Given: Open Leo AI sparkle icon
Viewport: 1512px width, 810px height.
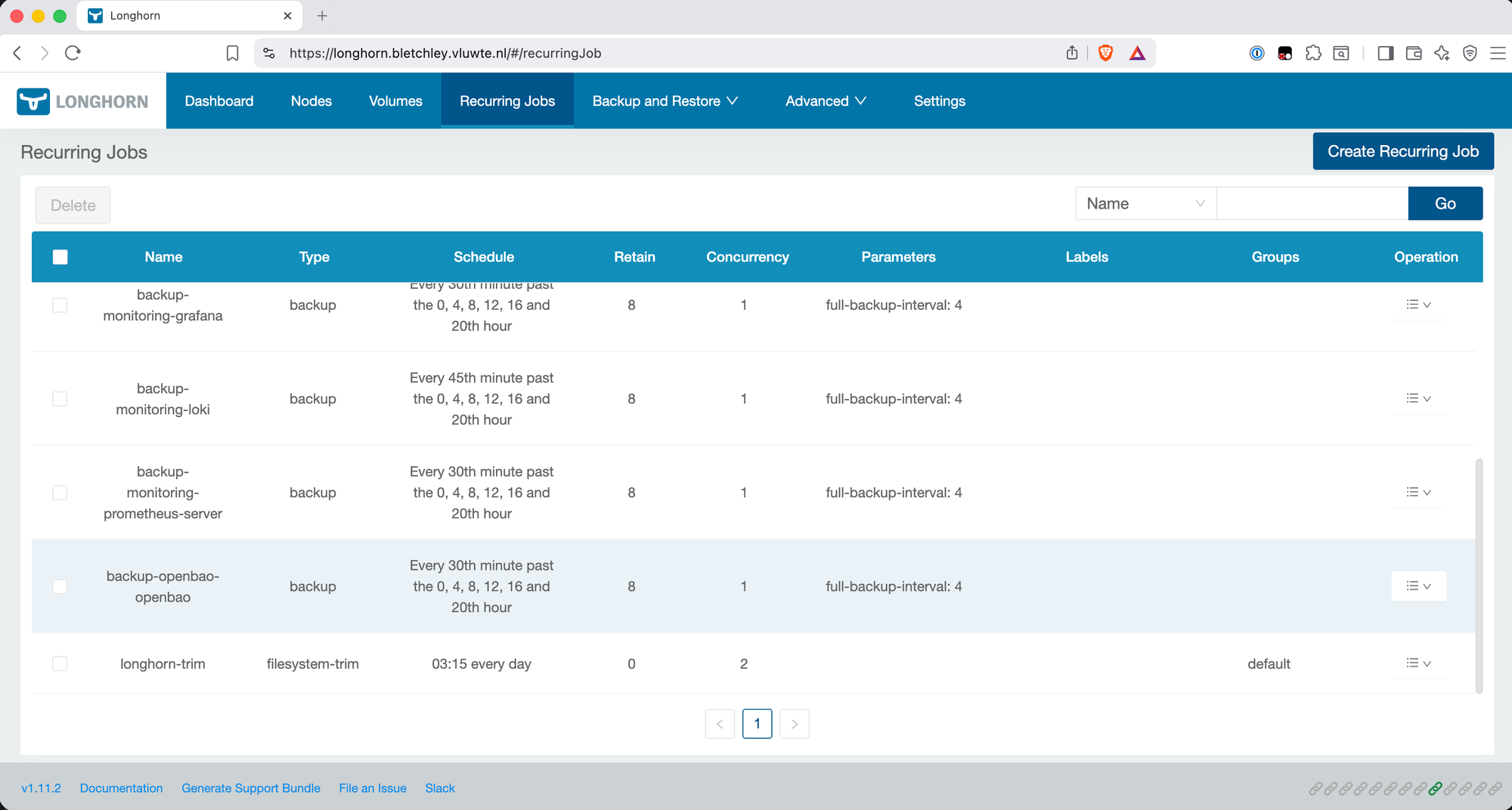Looking at the screenshot, I should click(1442, 53).
